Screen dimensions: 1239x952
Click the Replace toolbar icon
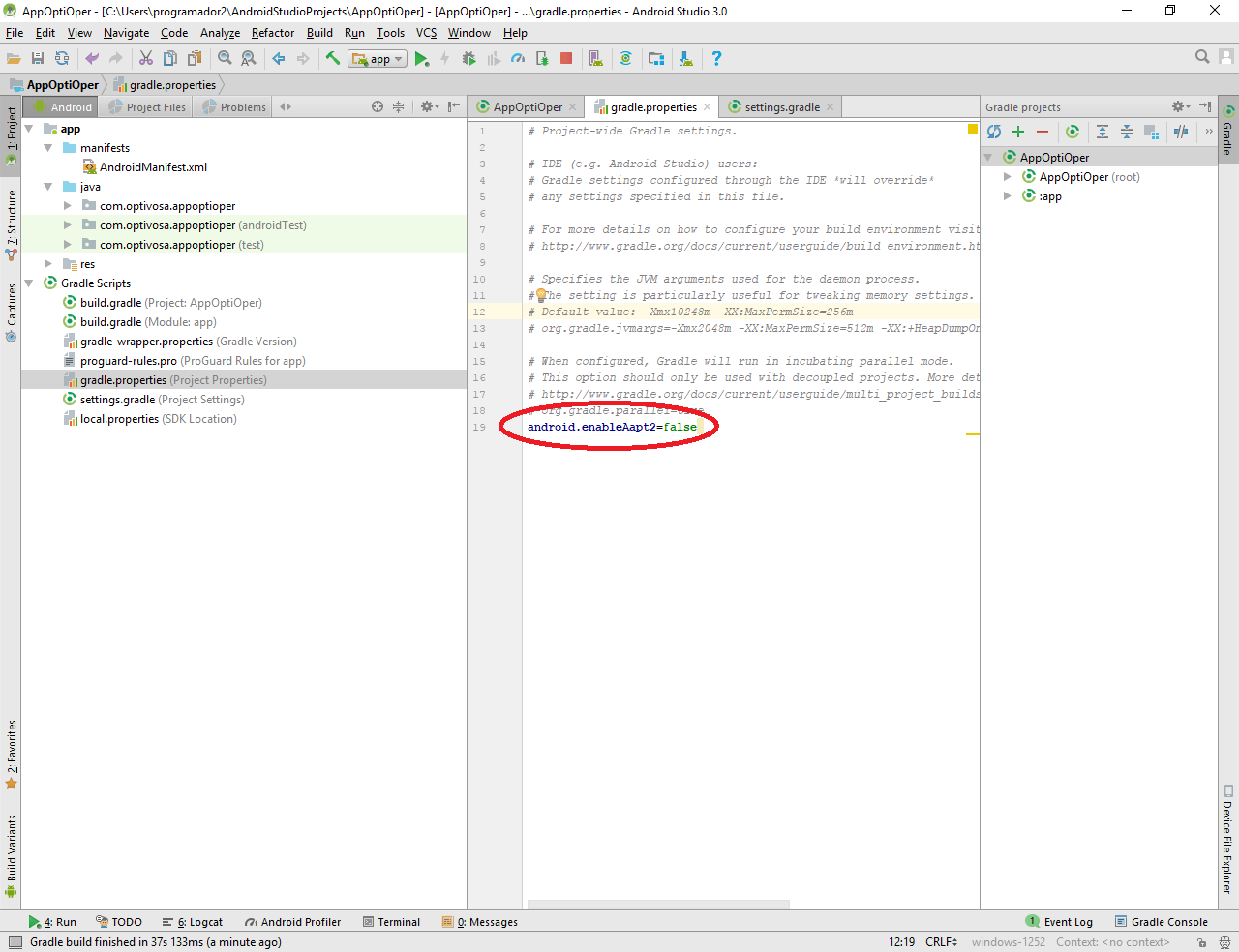coord(249,59)
